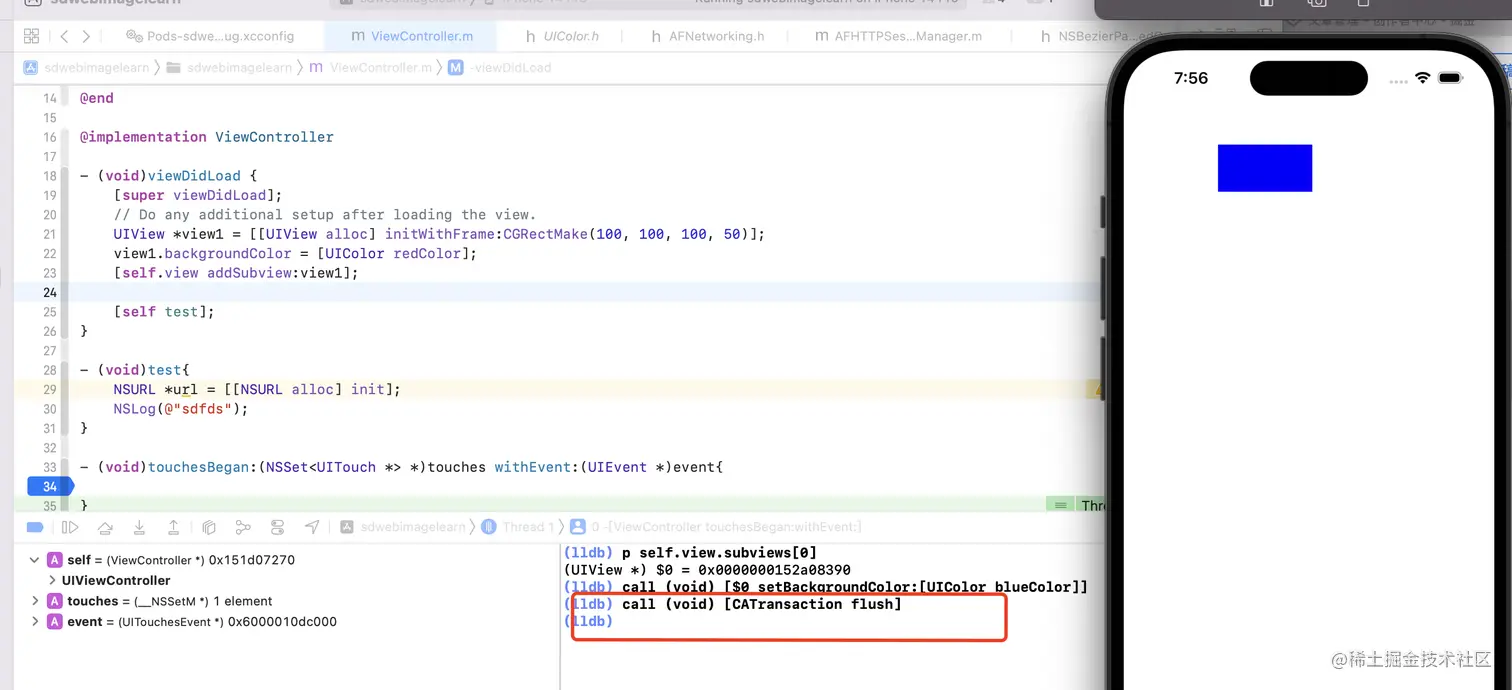Viewport: 1512px width, 690px height.
Task: Click line number 24 in gutter
Action: click(50, 292)
